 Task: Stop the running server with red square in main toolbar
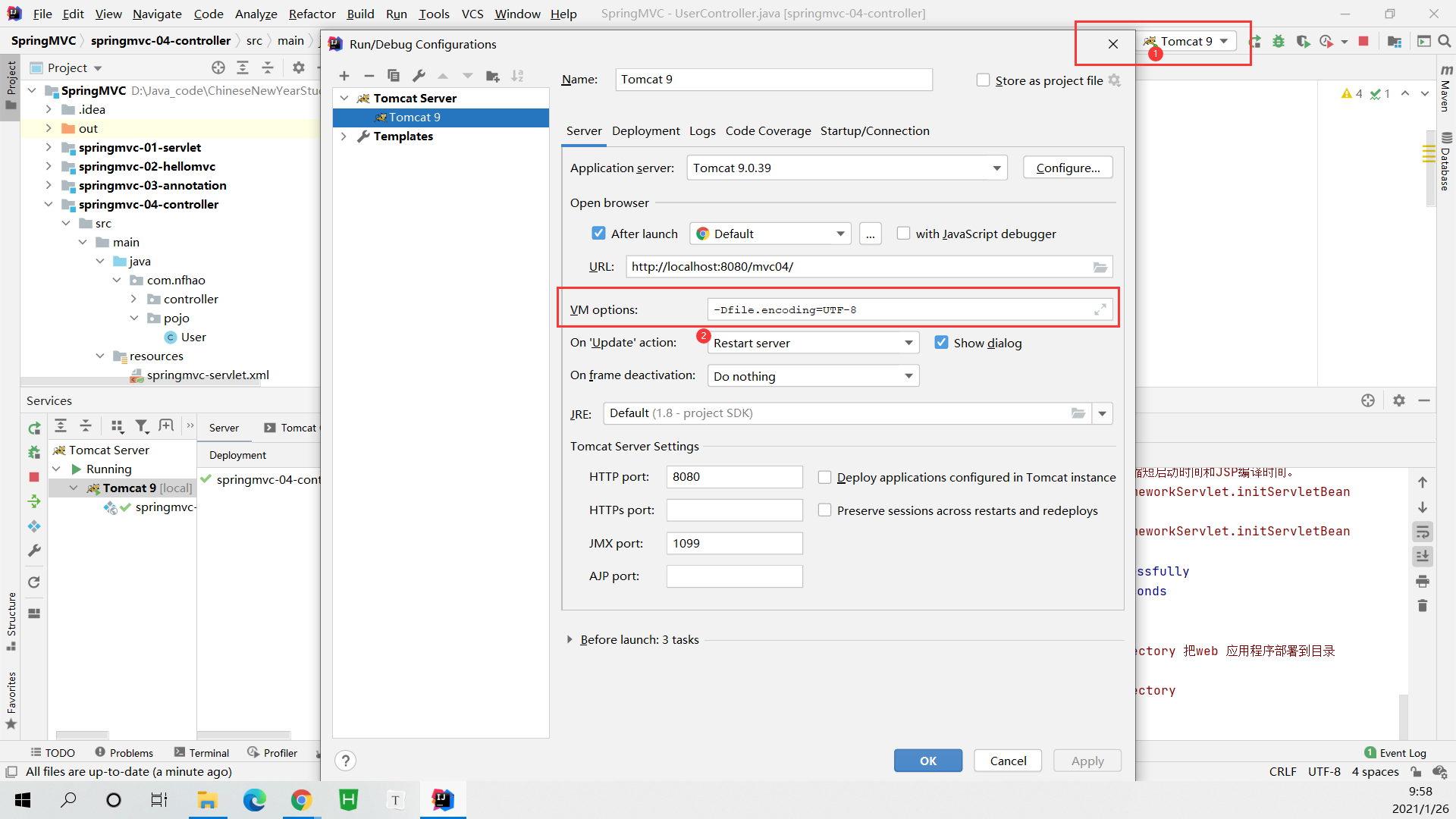(1363, 42)
